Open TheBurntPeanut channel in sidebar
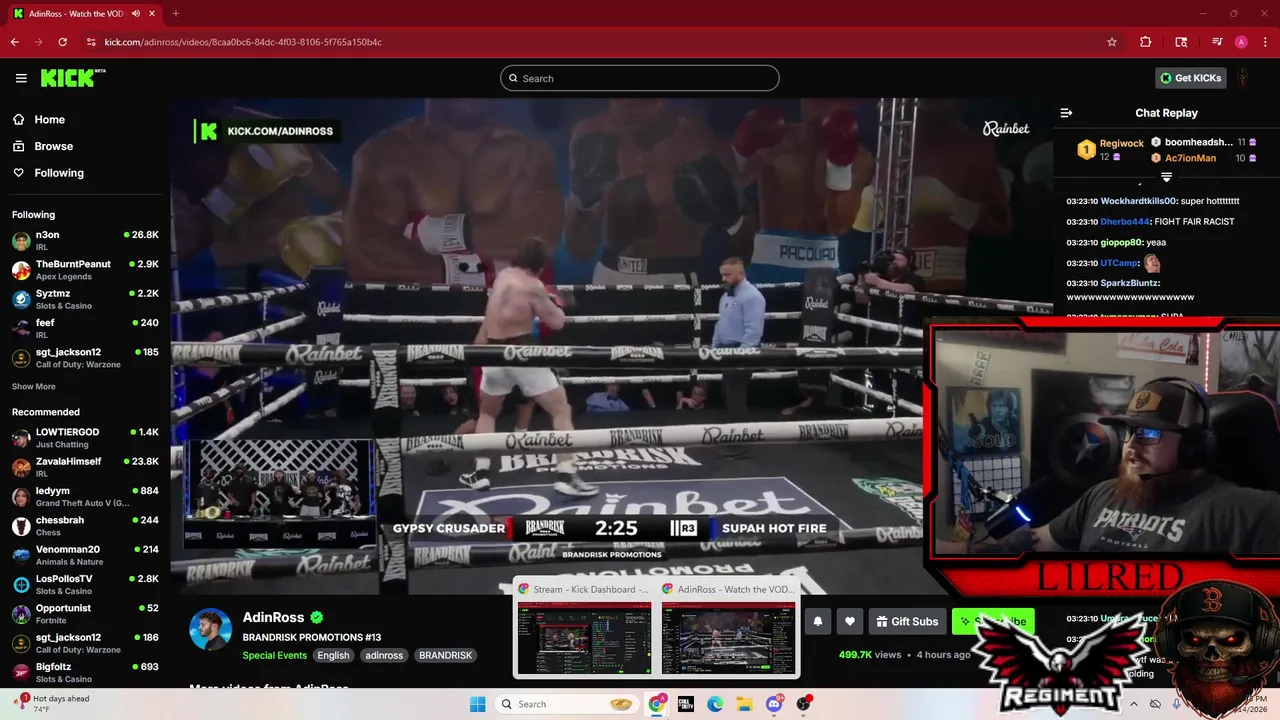 [85, 270]
